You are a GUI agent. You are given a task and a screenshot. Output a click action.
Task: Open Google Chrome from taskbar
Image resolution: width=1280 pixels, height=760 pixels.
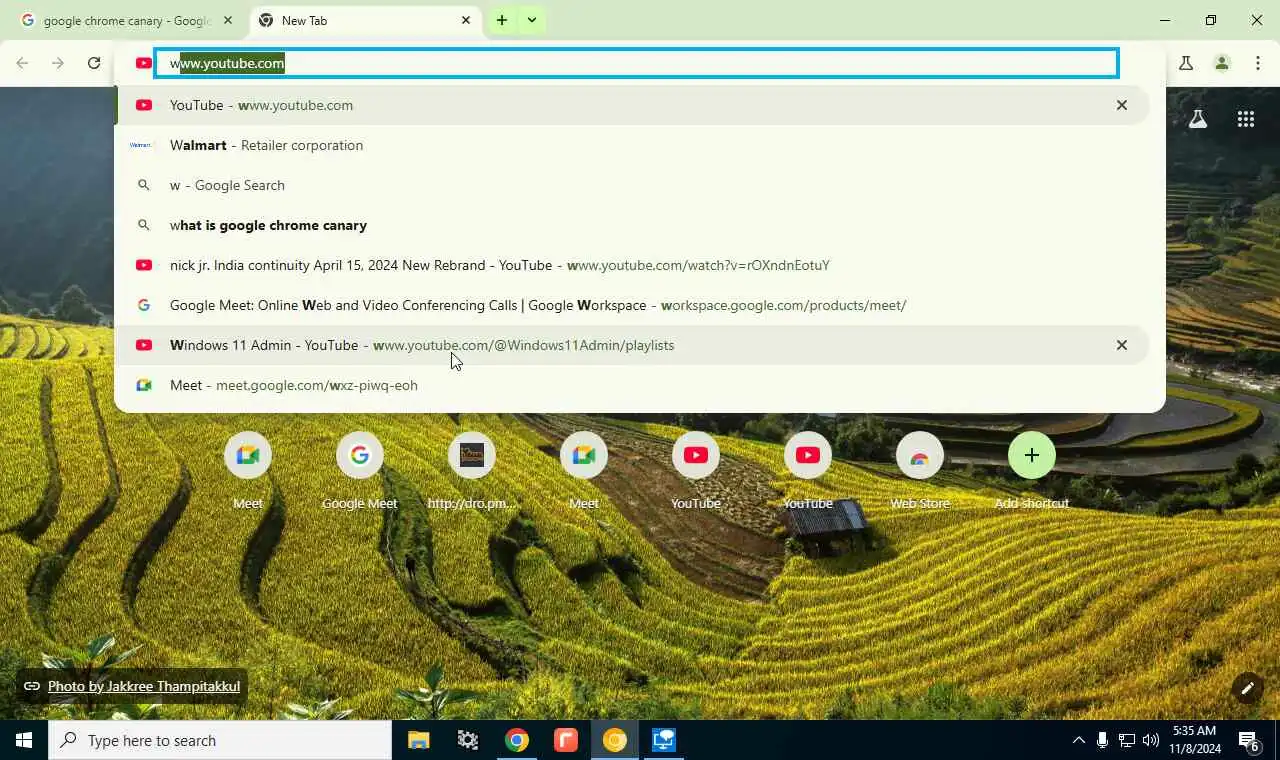pos(516,740)
